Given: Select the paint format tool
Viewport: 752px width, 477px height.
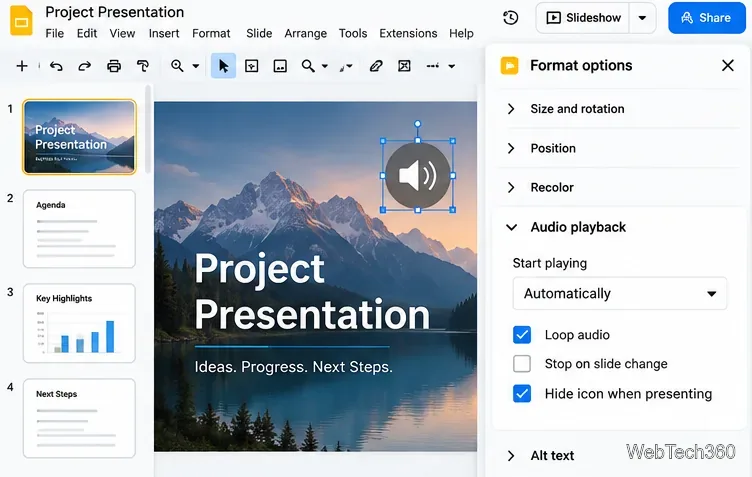Looking at the screenshot, I should pyautogui.click(x=142, y=66).
